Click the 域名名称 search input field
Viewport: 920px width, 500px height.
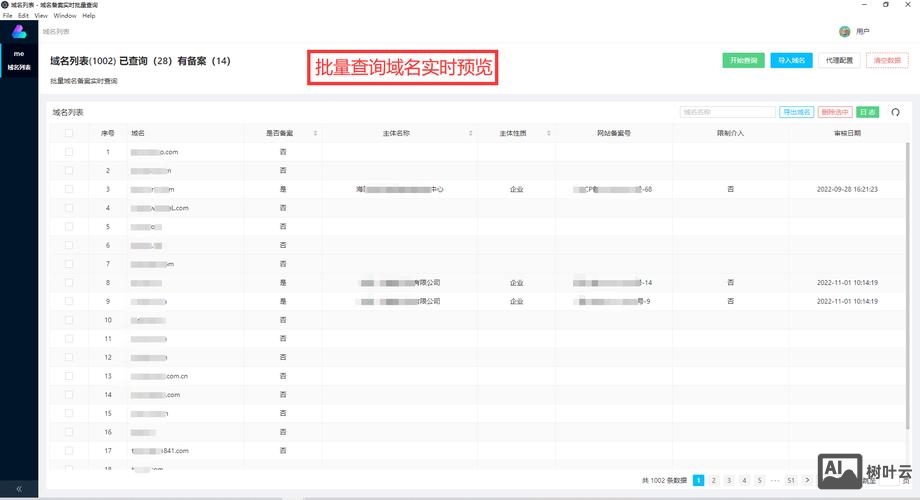727,113
